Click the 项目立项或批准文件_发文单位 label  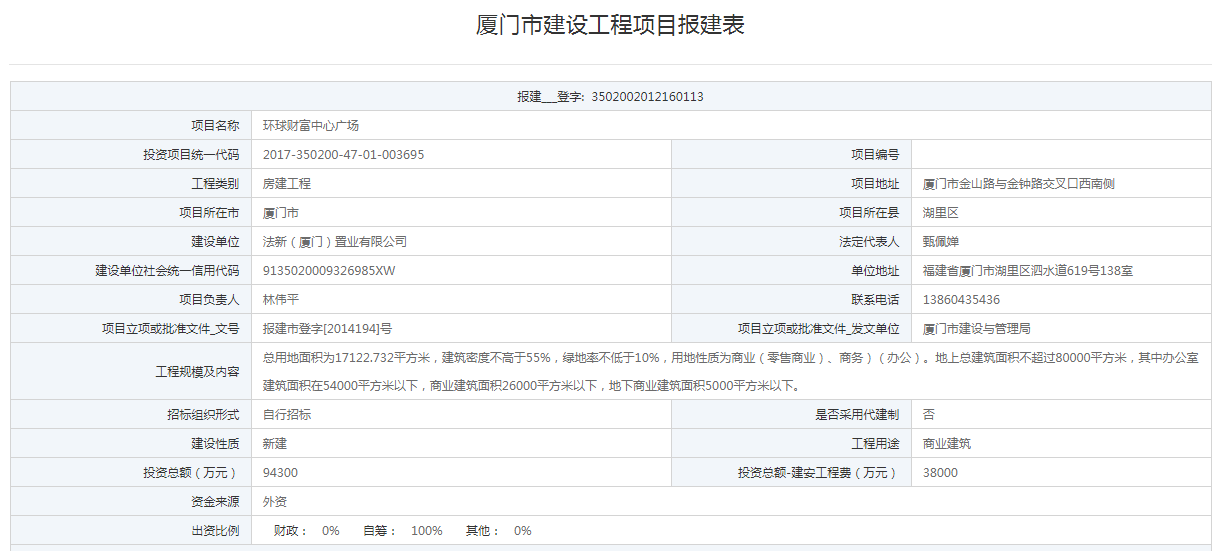[x=819, y=329]
